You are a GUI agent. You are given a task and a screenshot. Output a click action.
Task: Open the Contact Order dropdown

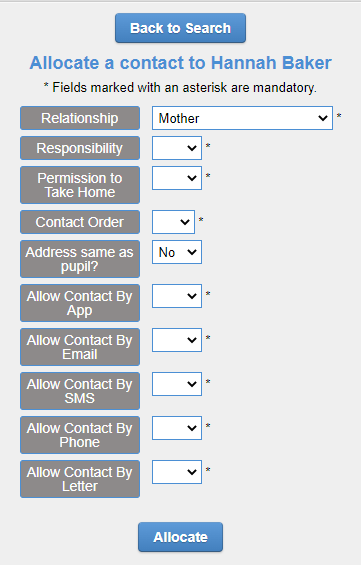pyautogui.click(x=173, y=222)
